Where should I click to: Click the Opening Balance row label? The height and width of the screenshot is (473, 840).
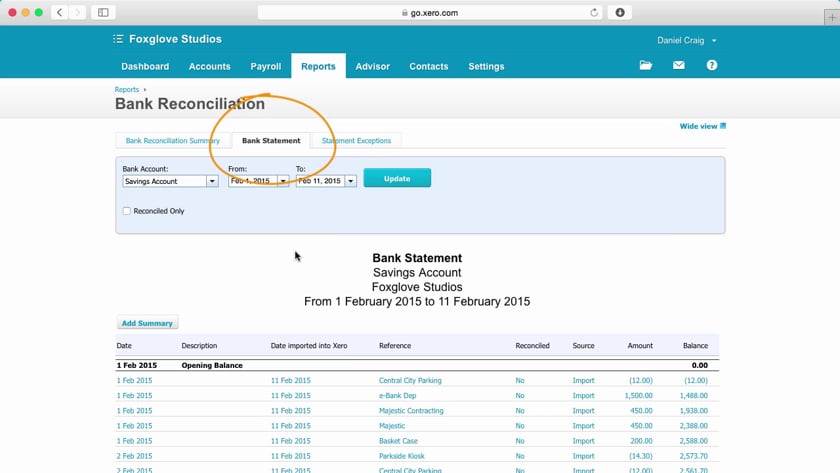212,365
